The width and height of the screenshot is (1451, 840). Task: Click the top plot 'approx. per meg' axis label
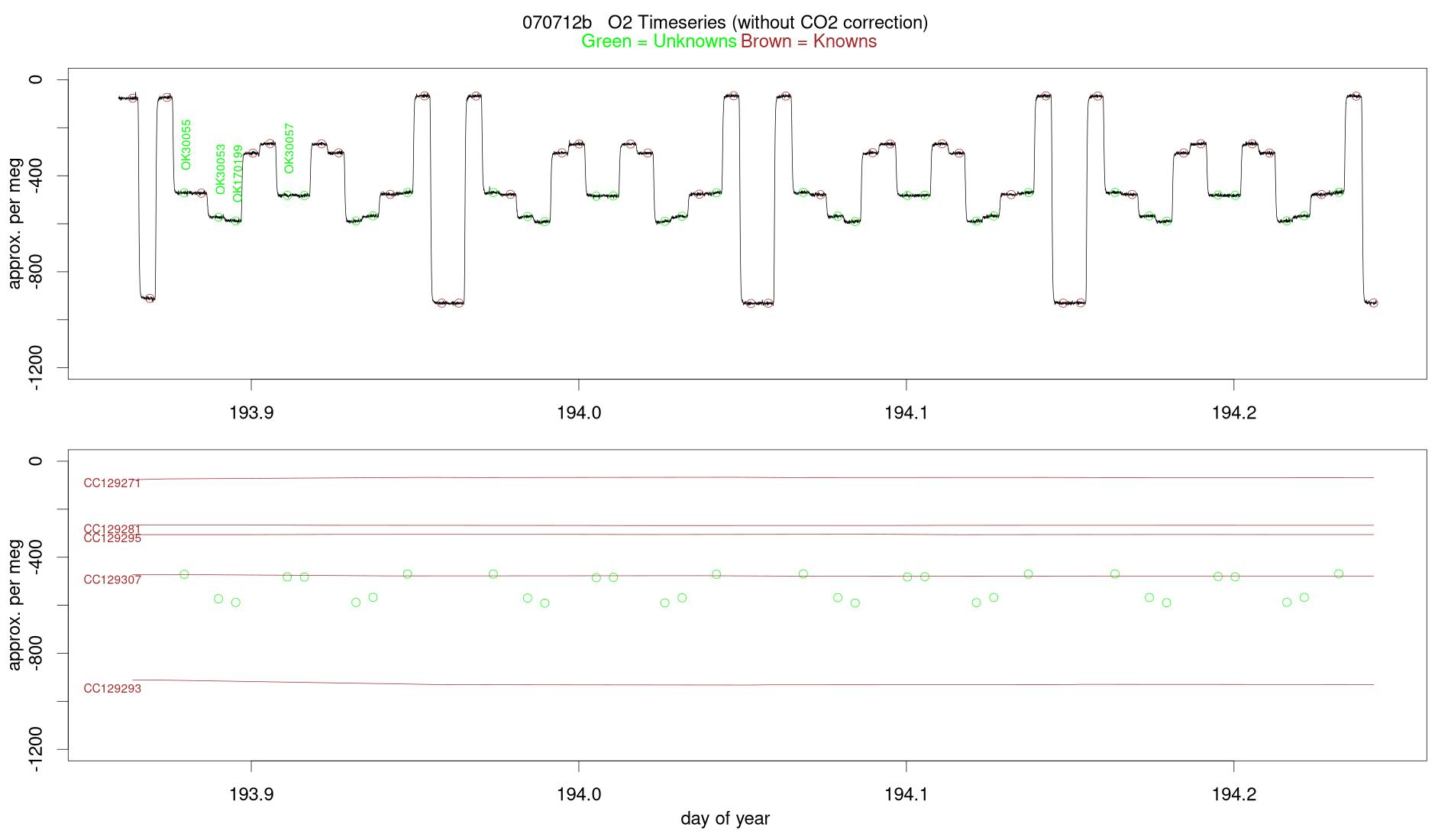coord(15,224)
